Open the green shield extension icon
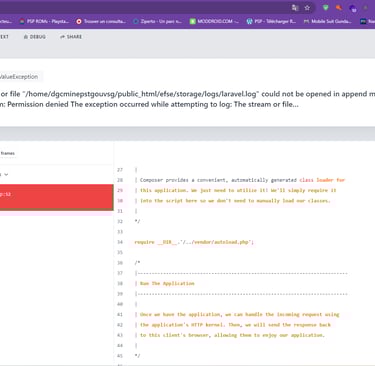Image resolution: width=375 pixels, height=366 pixels. click(x=326, y=8)
